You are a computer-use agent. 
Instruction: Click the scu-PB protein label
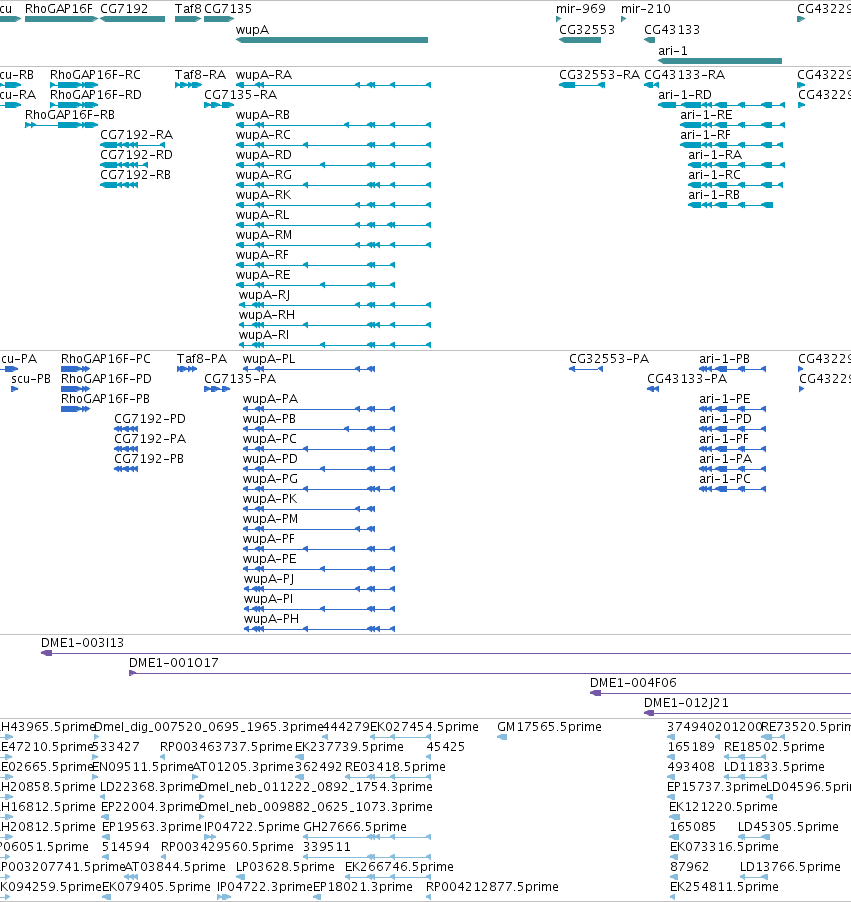pos(30,379)
